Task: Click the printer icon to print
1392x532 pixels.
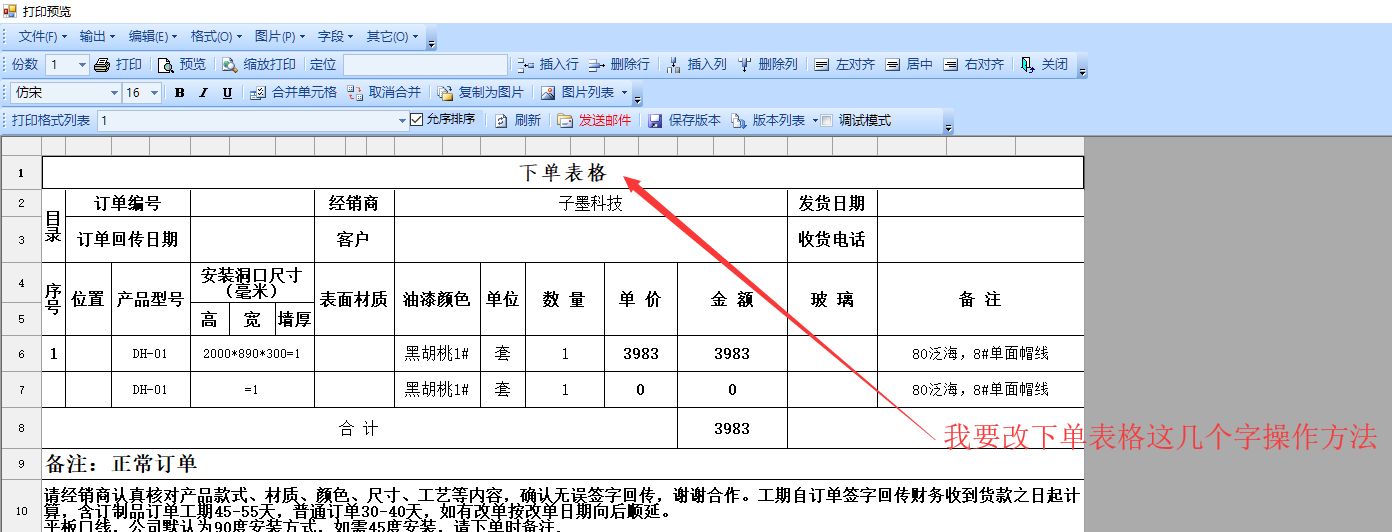Action: tap(101, 65)
